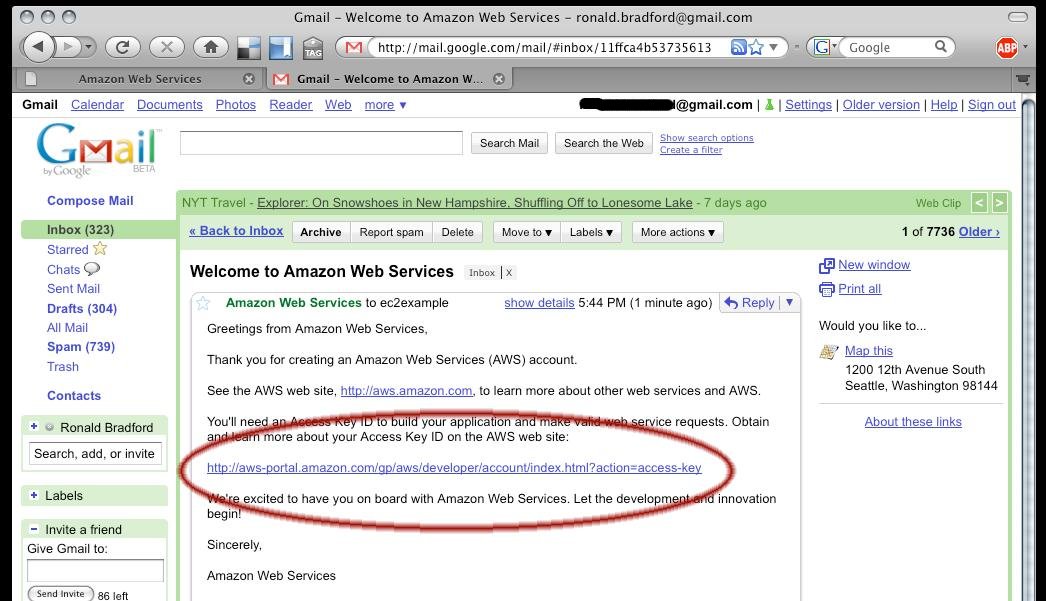The image size is (1046, 601).
Task: Show next web clip arrow
Action: pos(999,202)
